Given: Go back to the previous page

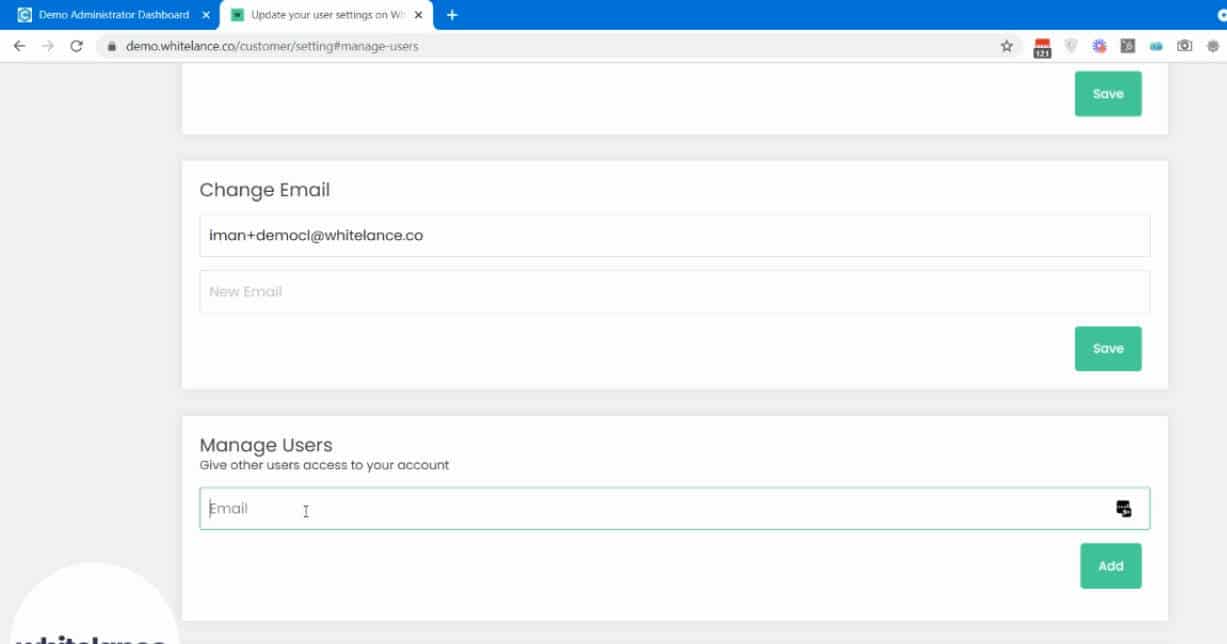Looking at the screenshot, I should point(20,46).
